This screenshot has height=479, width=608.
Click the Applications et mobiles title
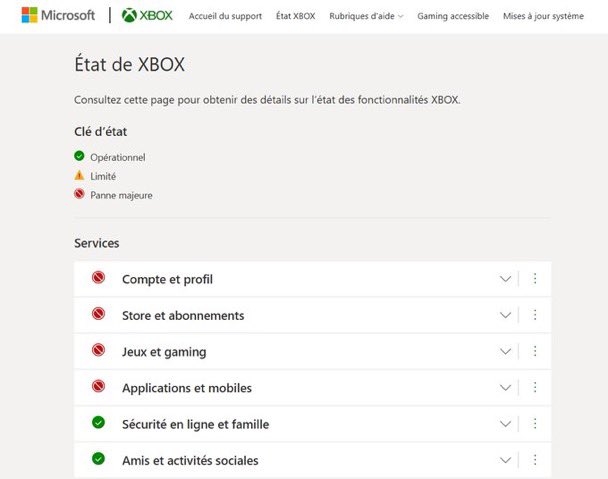187,388
